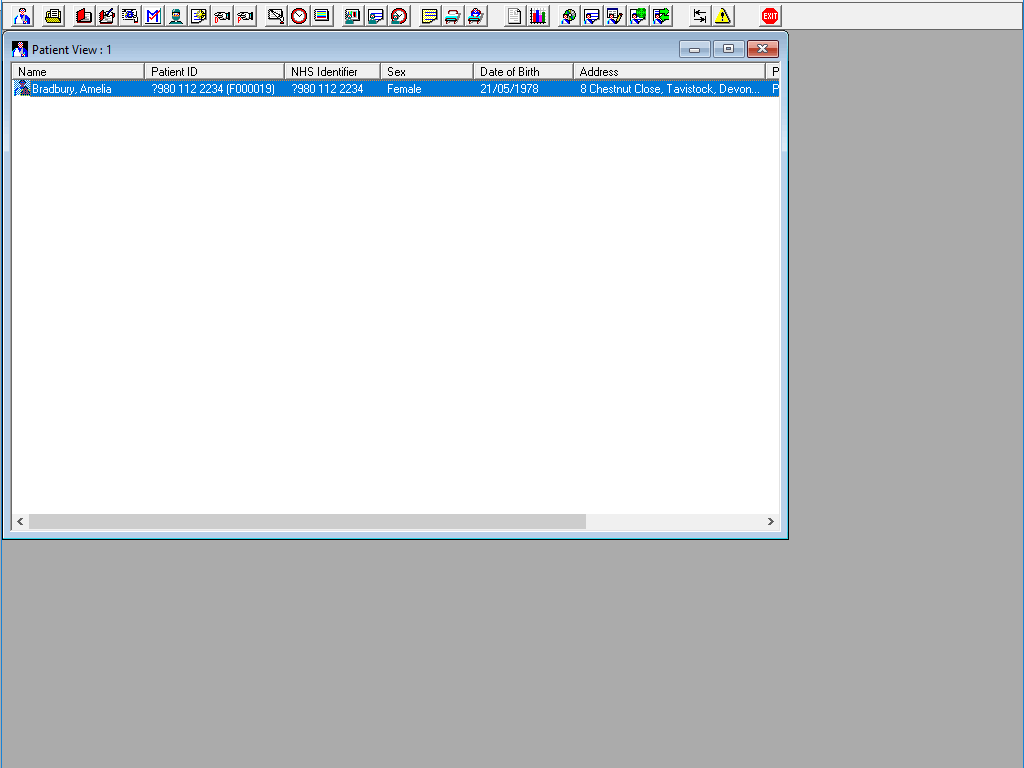Click the person with CD disc icon
Screen dimensions: 1024x768
coord(568,16)
